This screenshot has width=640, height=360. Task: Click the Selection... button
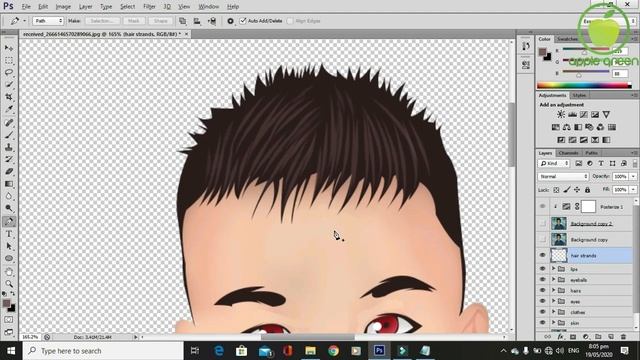[x=102, y=21]
